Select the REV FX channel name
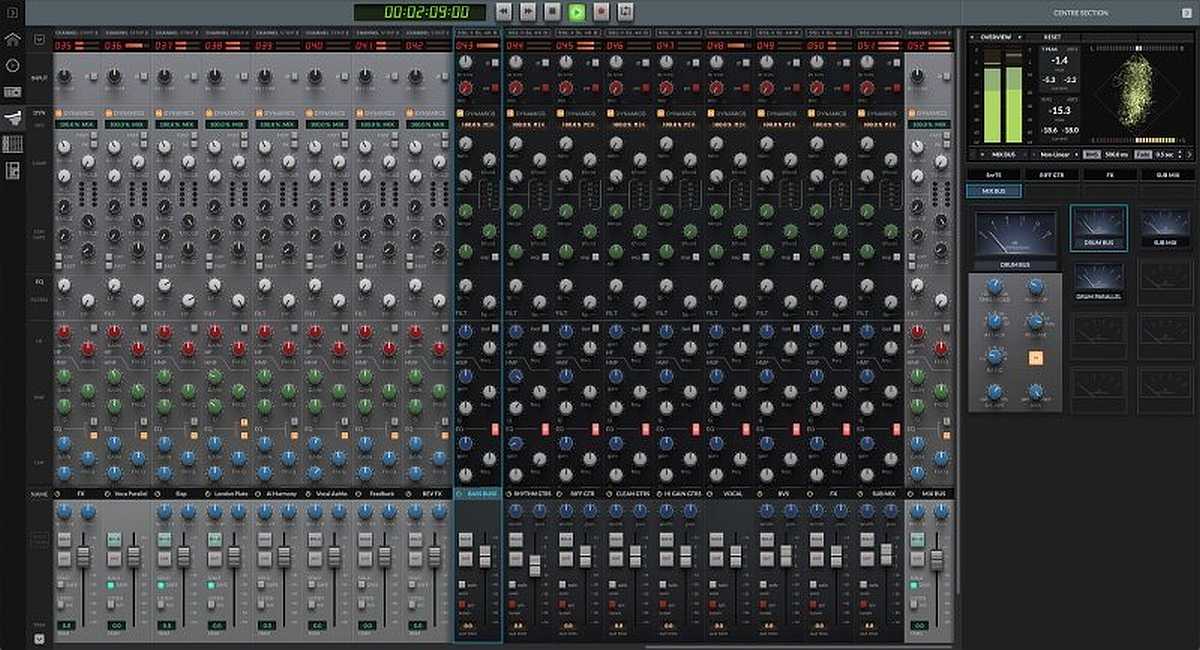This screenshot has width=1200, height=650. 431,493
